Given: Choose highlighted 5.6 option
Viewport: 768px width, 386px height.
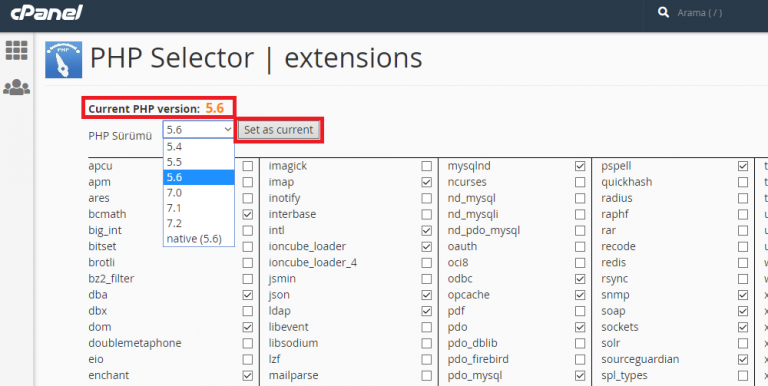Looking at the screenshot, I should (199, 177).
